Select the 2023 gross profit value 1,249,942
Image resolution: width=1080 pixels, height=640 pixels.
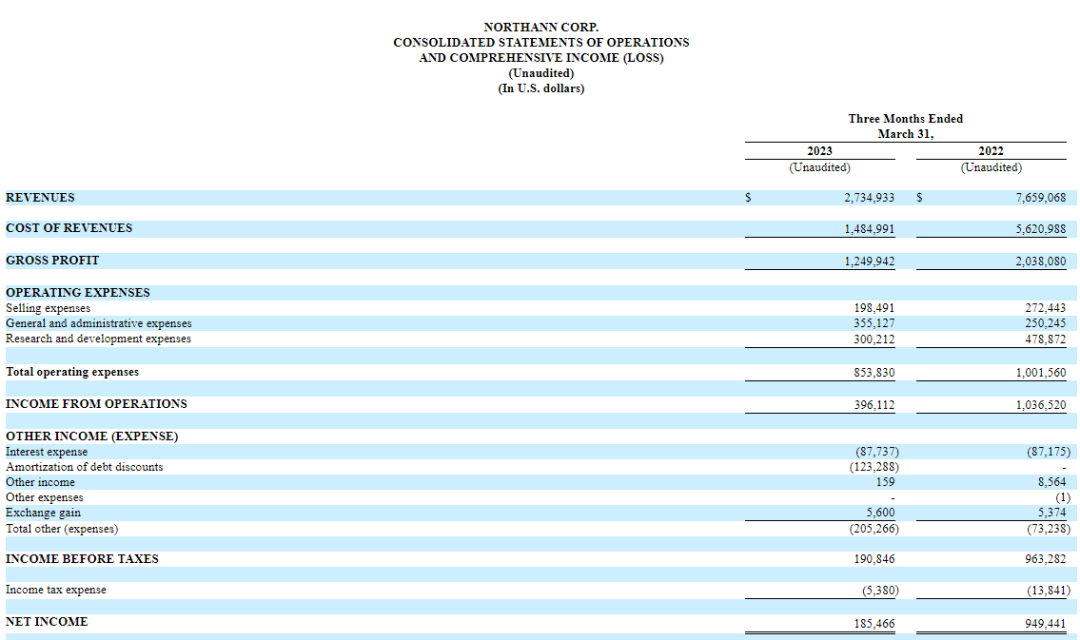(869, 260)
